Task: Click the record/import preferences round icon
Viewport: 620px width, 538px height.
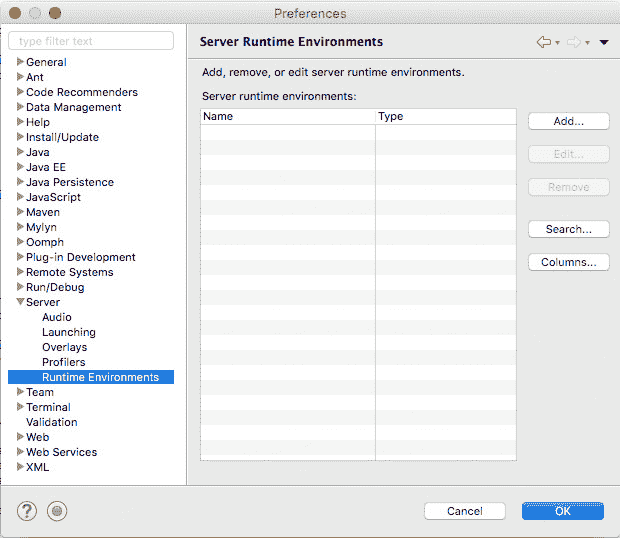Action: click(57, 511)
